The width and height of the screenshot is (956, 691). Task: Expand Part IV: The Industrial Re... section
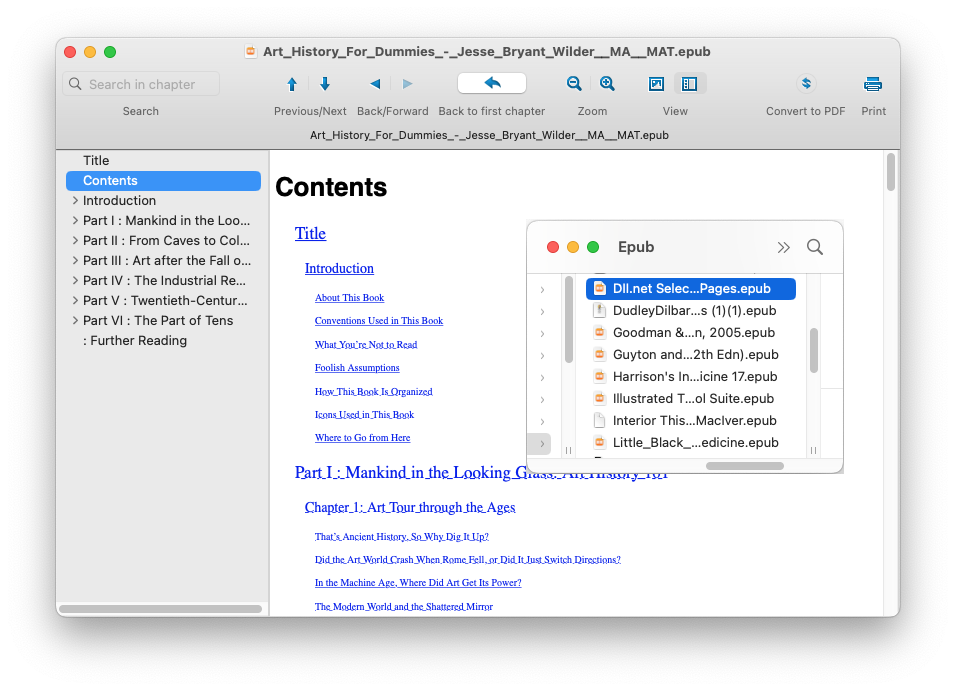[x=75, y=281]
